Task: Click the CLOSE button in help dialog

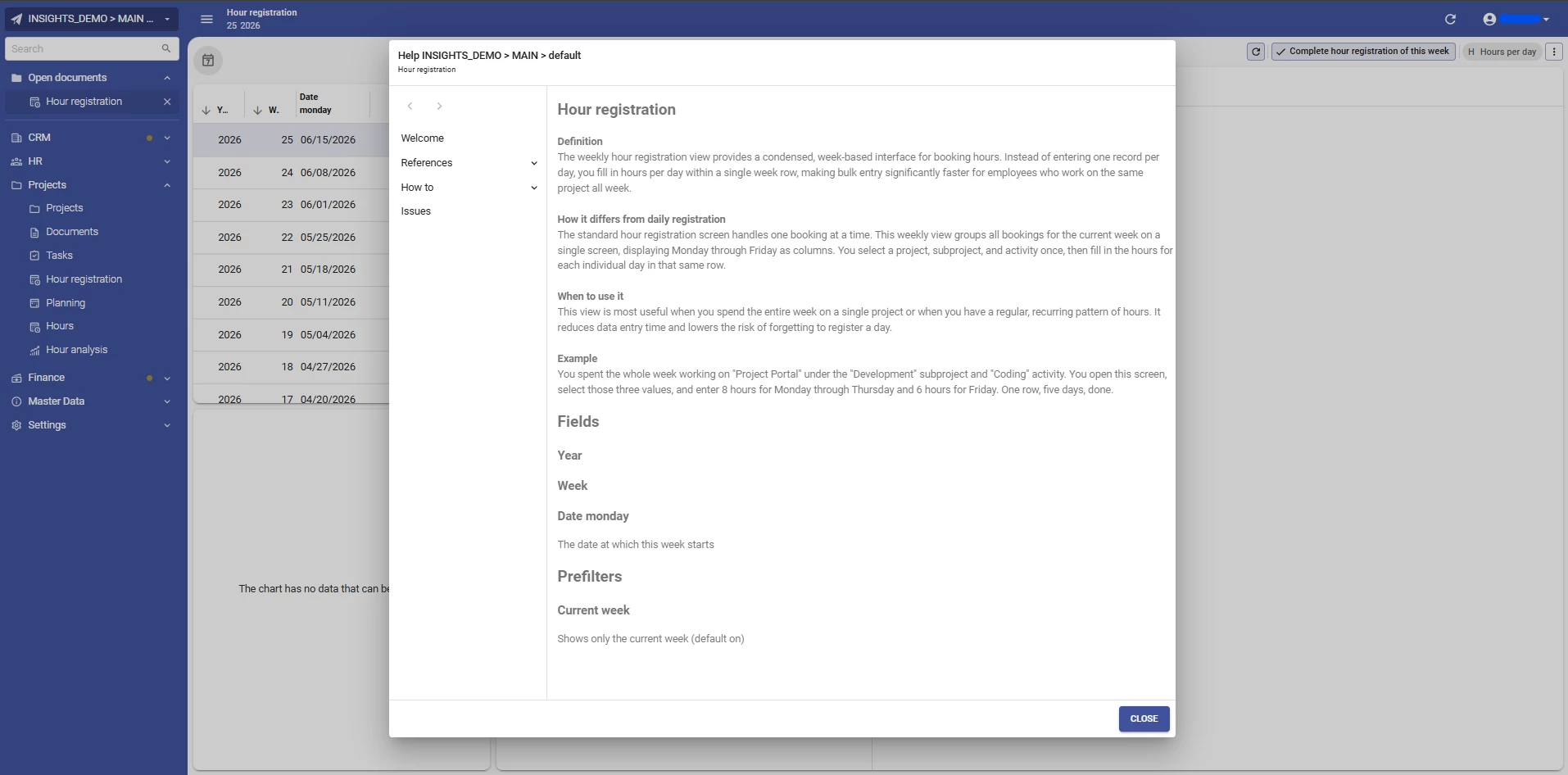Action: (1144, 719)
